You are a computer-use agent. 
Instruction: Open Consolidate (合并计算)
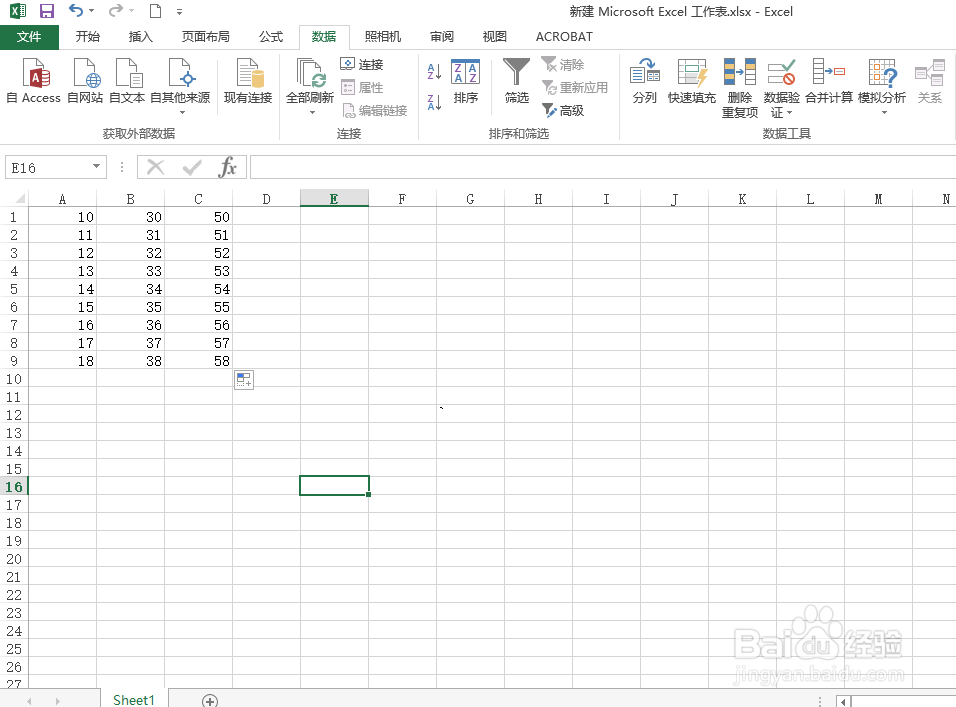pyautogui.click(x=829, y=81)
